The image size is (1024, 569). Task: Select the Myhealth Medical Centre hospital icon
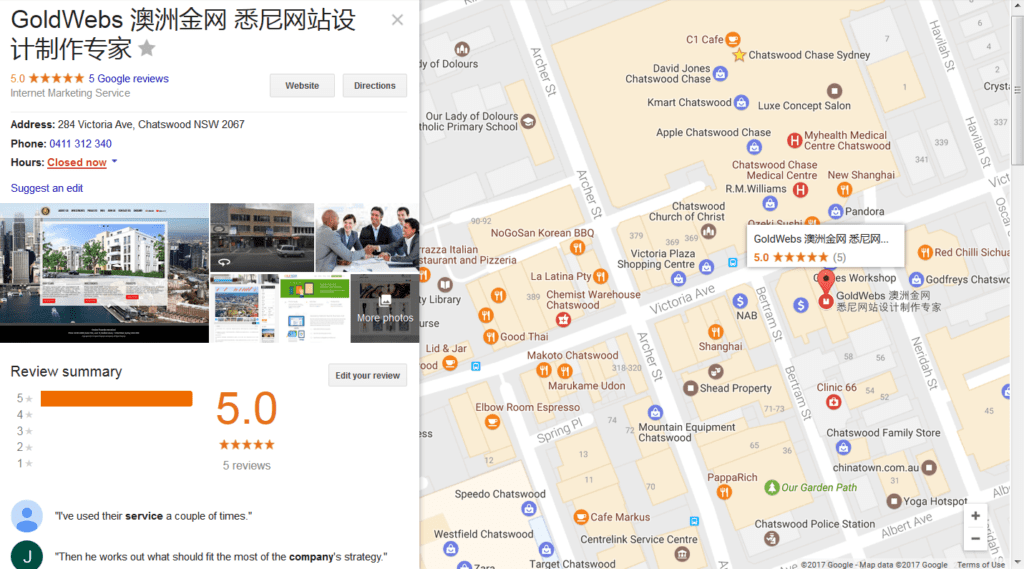(x=795, y=141)
